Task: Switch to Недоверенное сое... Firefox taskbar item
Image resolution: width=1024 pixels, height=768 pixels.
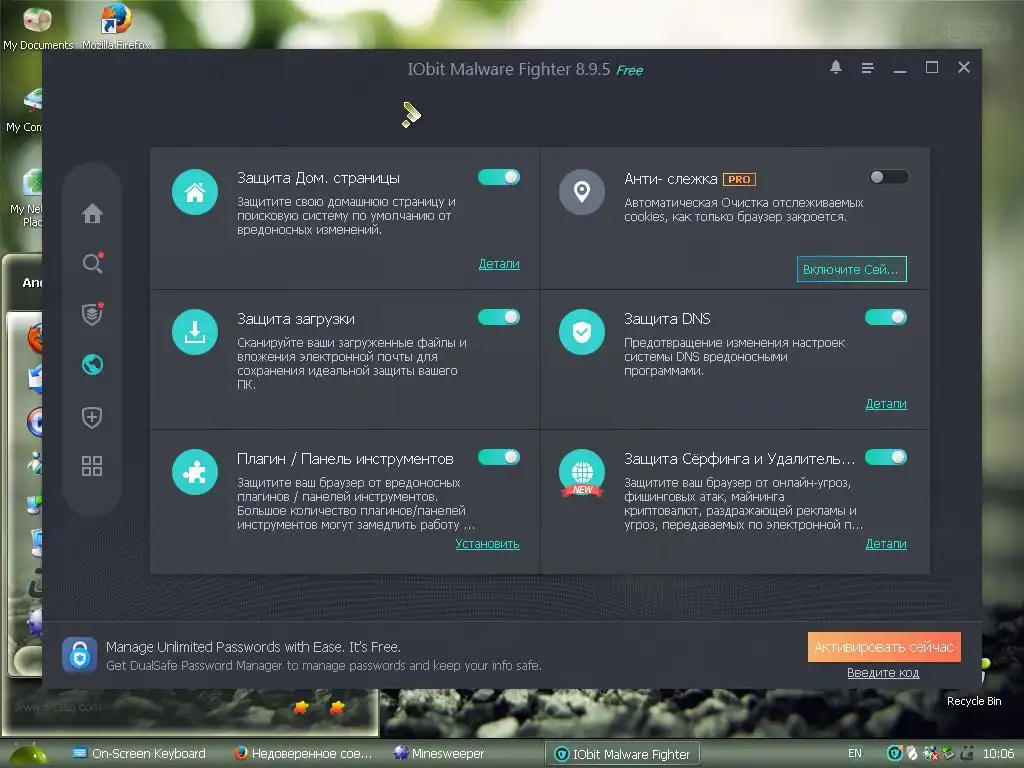Action: 303,754
